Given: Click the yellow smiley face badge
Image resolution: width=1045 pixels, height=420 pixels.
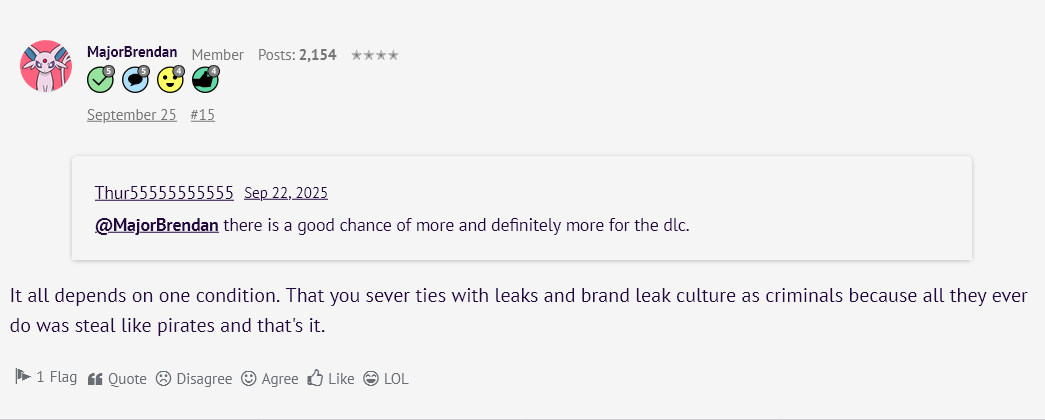Looking at the screenshot, I should [x=170, y=79].
